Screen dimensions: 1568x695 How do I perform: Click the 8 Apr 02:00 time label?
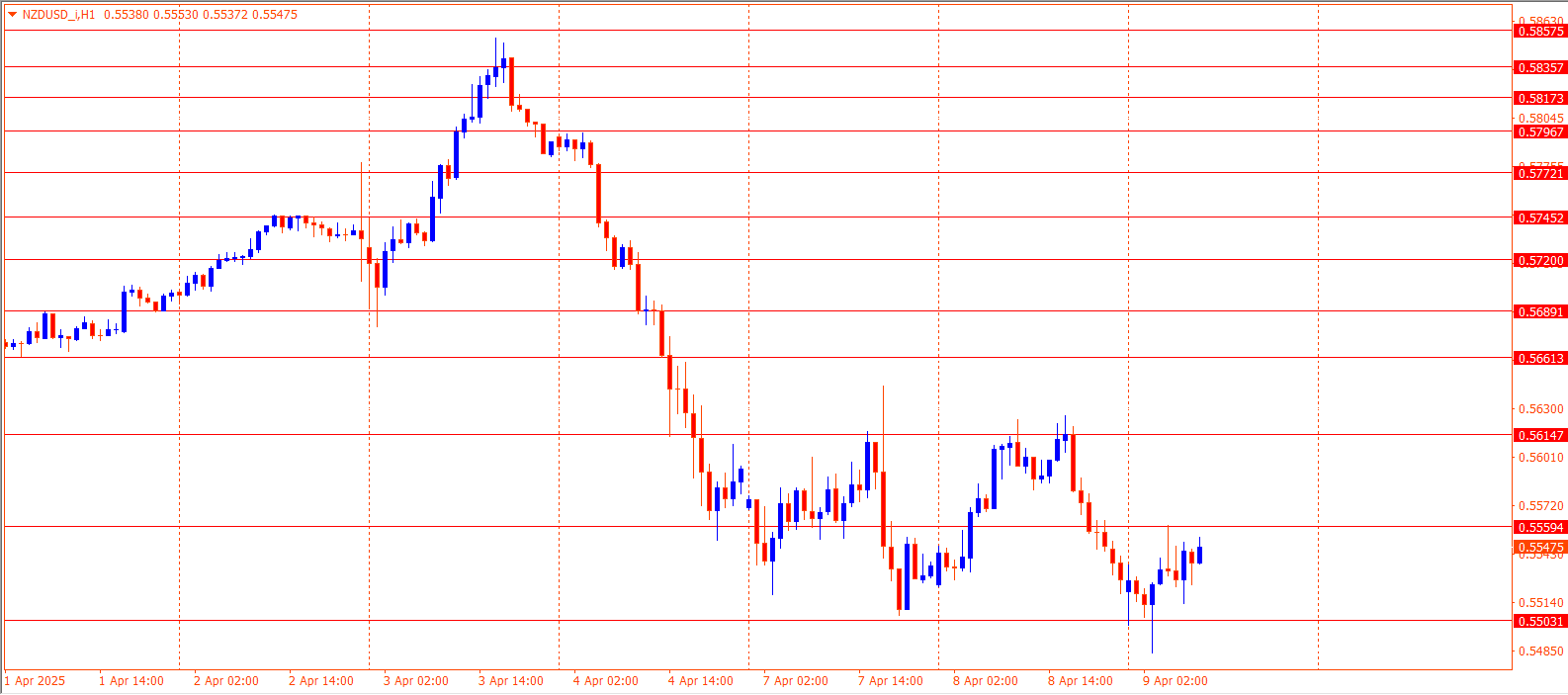[986, 681]
